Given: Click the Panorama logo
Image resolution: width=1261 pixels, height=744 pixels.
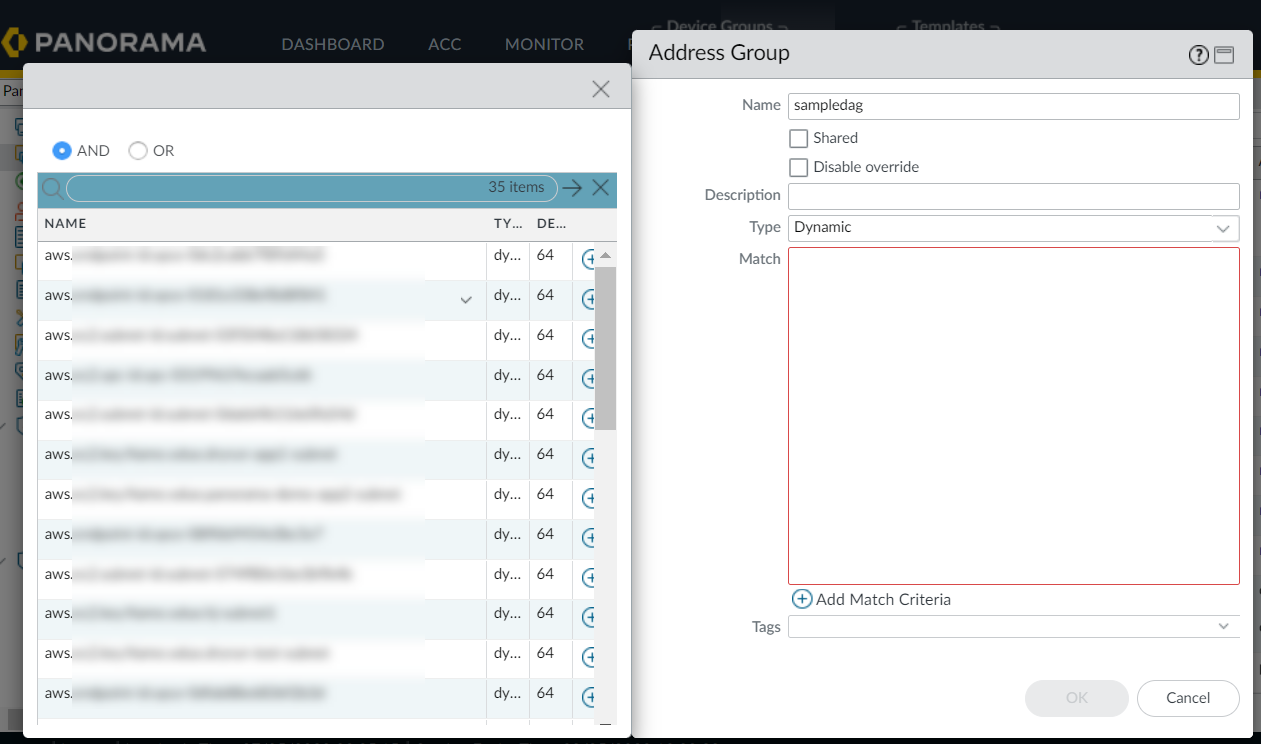Looking at the screenshot, I should tap(104, 42).
